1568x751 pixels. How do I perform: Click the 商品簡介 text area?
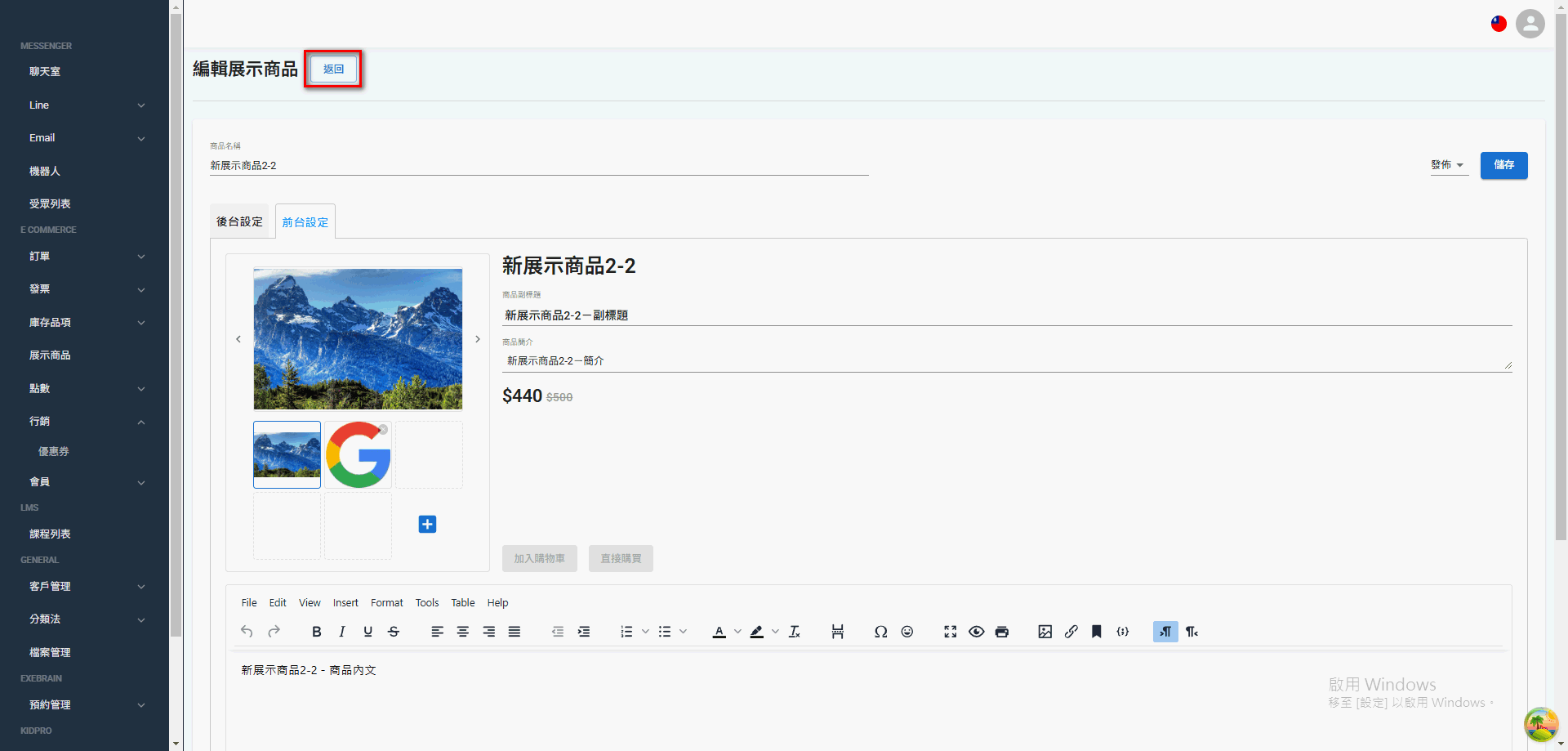point(1007,361)
